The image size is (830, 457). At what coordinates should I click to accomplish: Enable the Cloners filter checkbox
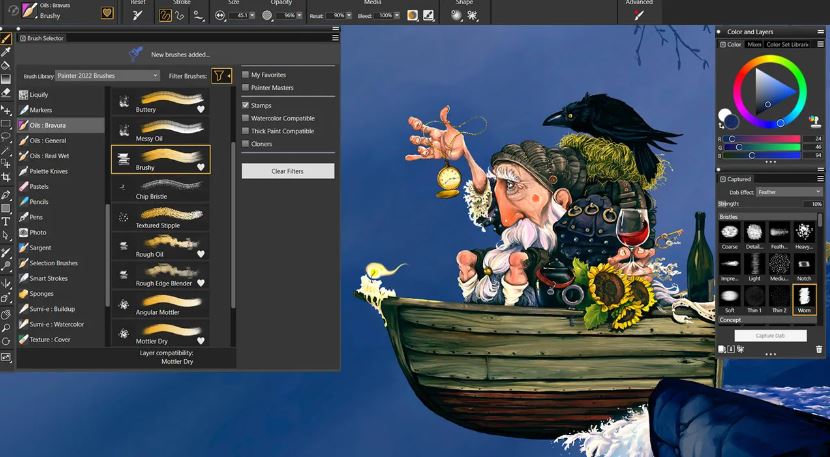pos(246,144)
